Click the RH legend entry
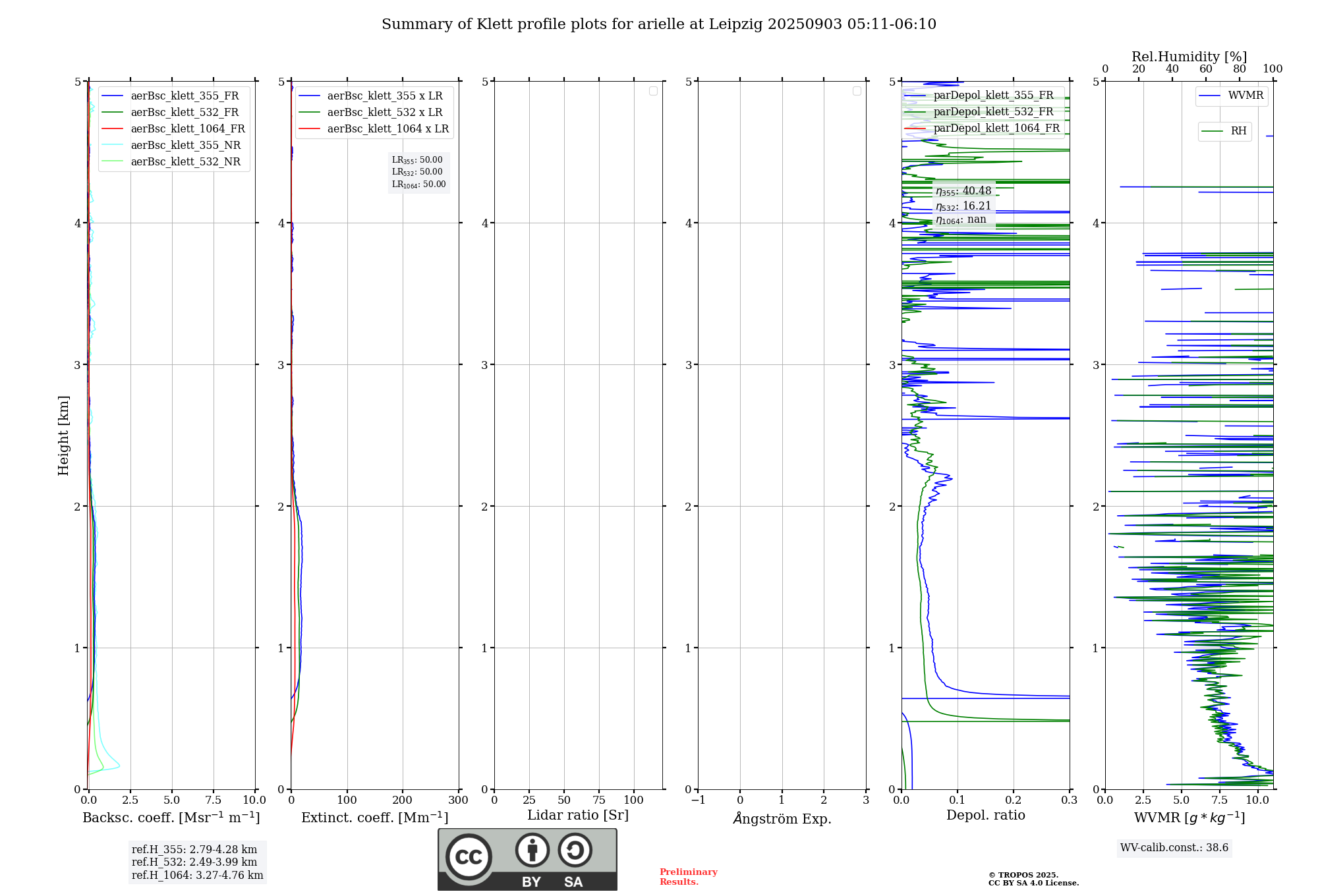This screenshot has height=896, width=1318. (x=1238, y=131)
